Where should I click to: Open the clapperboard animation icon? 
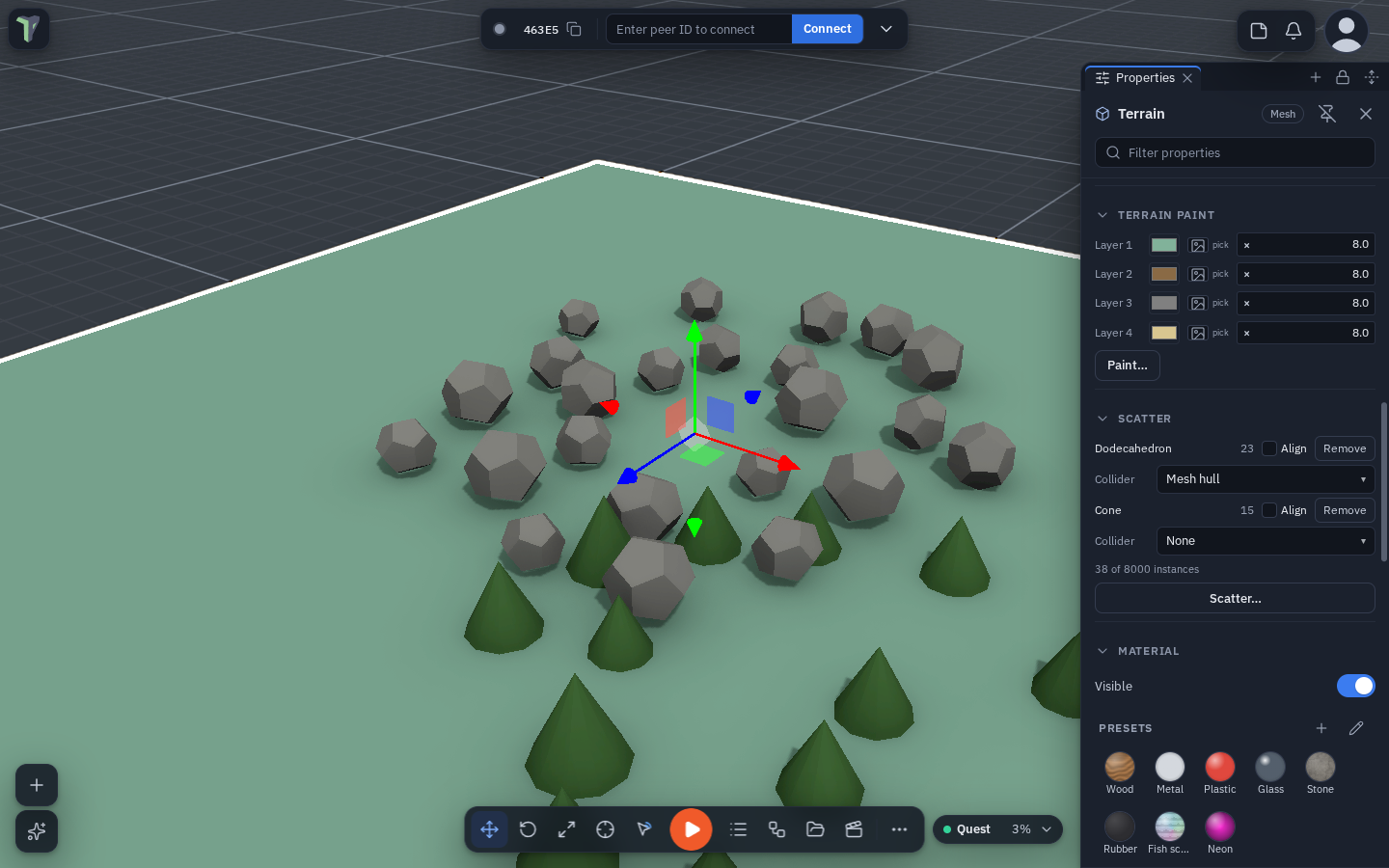pos(854,829)
